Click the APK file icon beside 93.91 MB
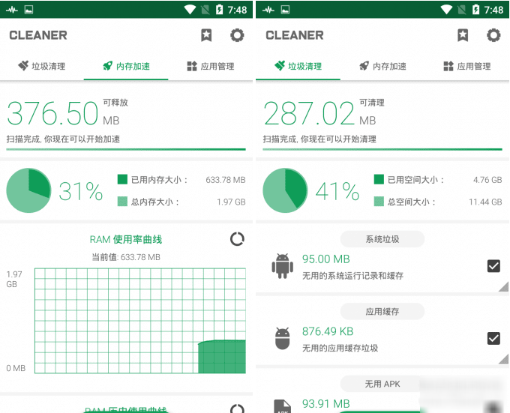510x413 pixels. (x=282, y=406)
